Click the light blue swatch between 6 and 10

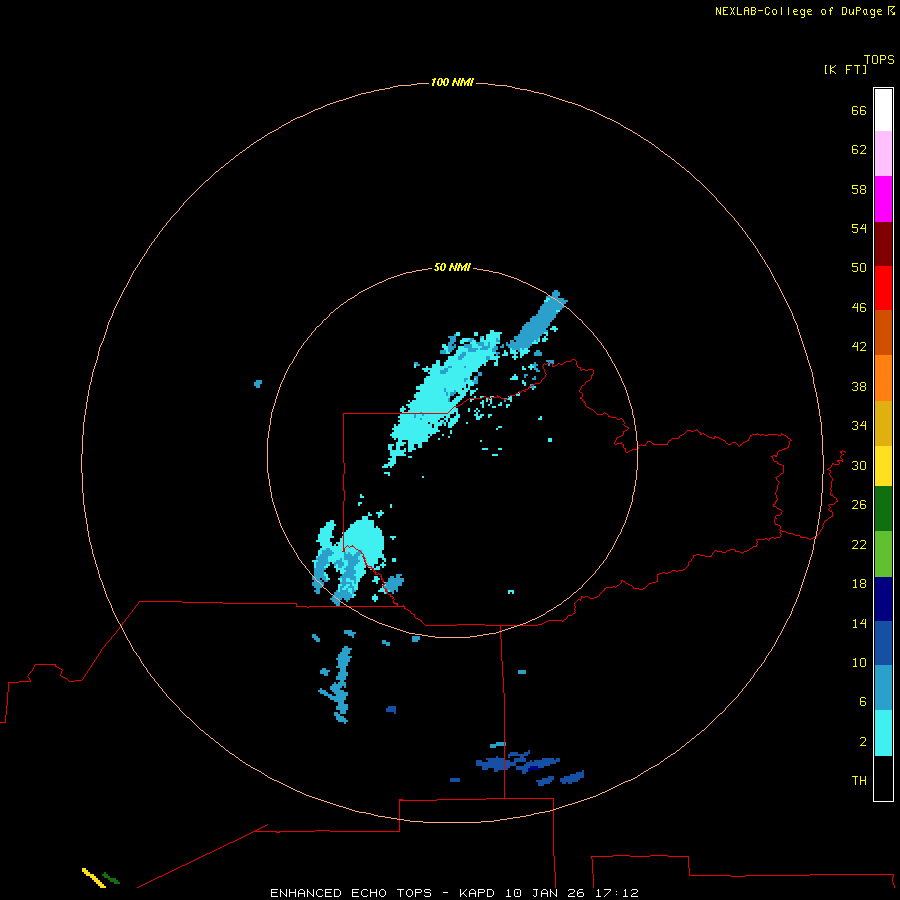[x=883, y=688]
